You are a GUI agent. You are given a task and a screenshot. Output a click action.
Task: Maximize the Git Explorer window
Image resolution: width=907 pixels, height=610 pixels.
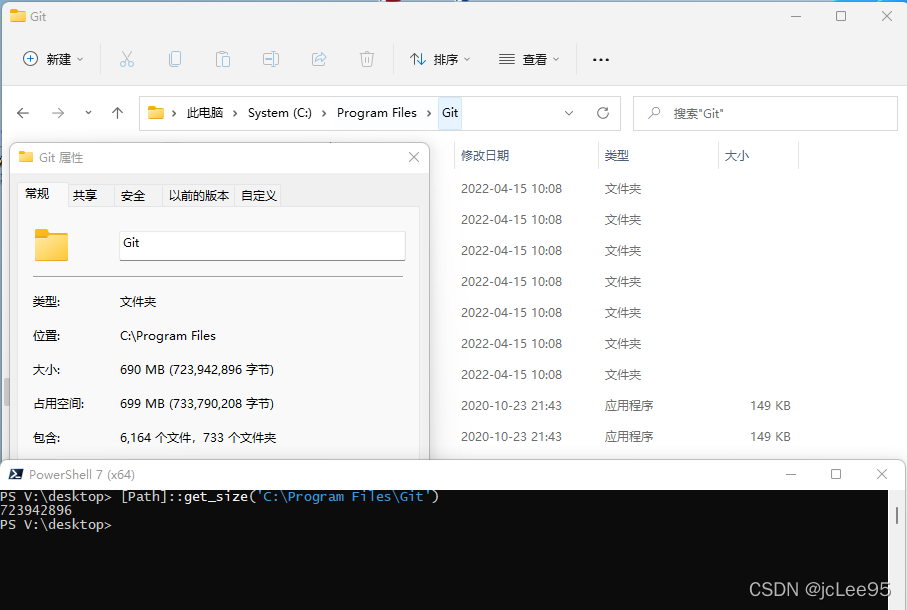(x=841, y=16)
